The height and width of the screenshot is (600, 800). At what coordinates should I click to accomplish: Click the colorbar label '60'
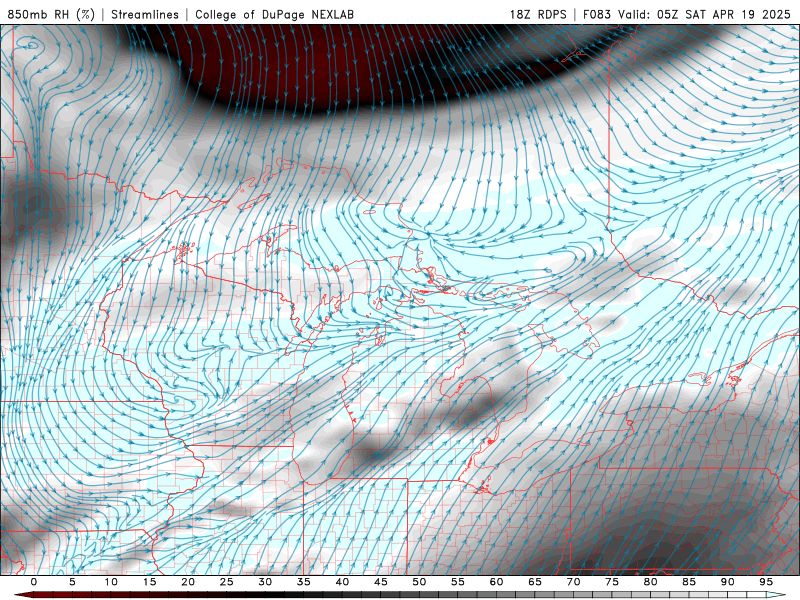click(x=496, y=582)
